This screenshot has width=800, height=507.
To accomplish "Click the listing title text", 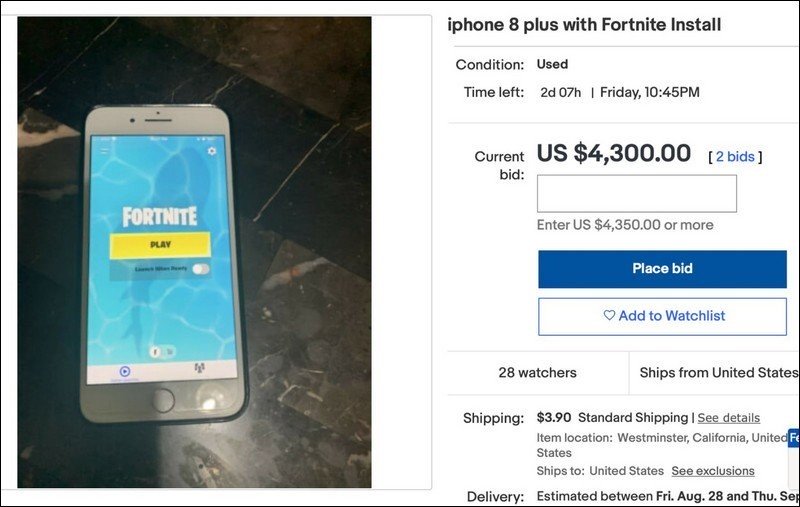I will 584,25.
